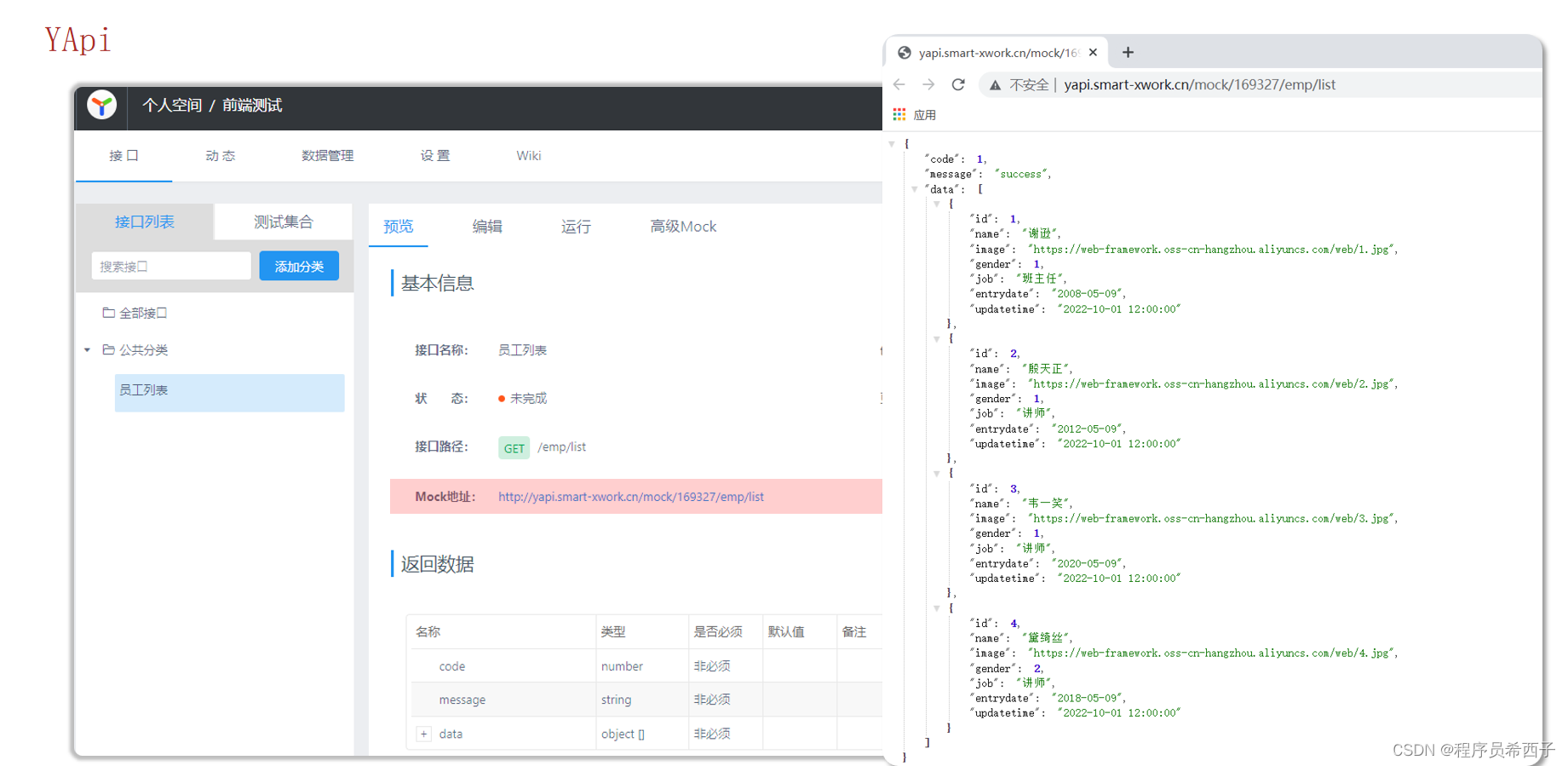Switch to the 接口 top tab
The height and width of the screenshot is (766, 1568).
[123, 156]
